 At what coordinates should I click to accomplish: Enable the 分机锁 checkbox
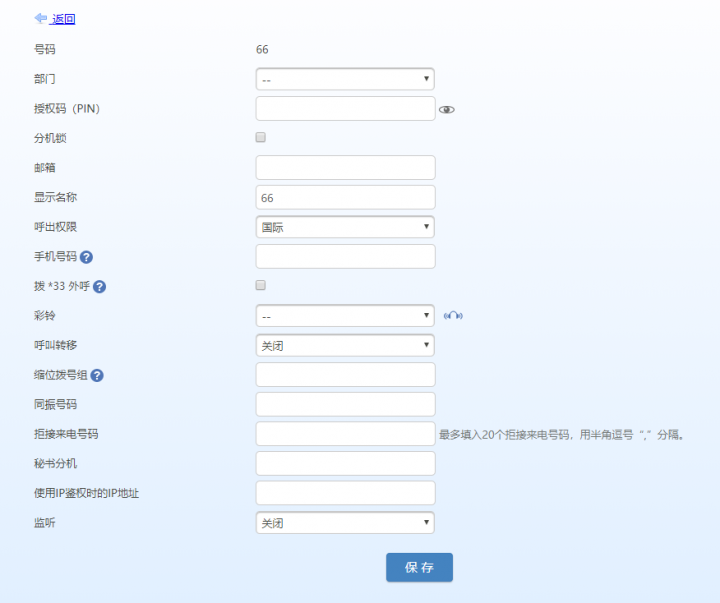(260, 137)
